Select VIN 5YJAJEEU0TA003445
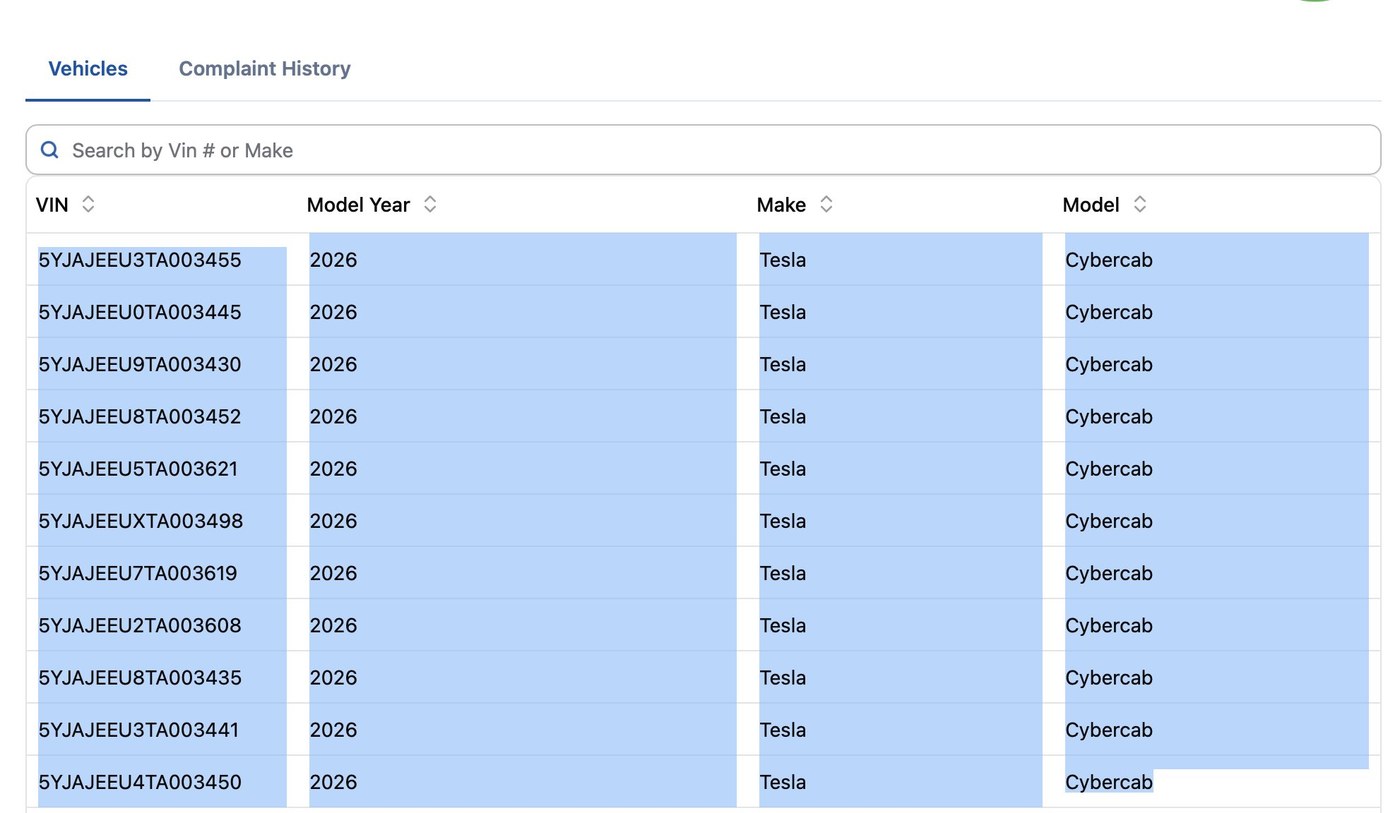The width and height of the screenshot is (1400, 813). 140,312
